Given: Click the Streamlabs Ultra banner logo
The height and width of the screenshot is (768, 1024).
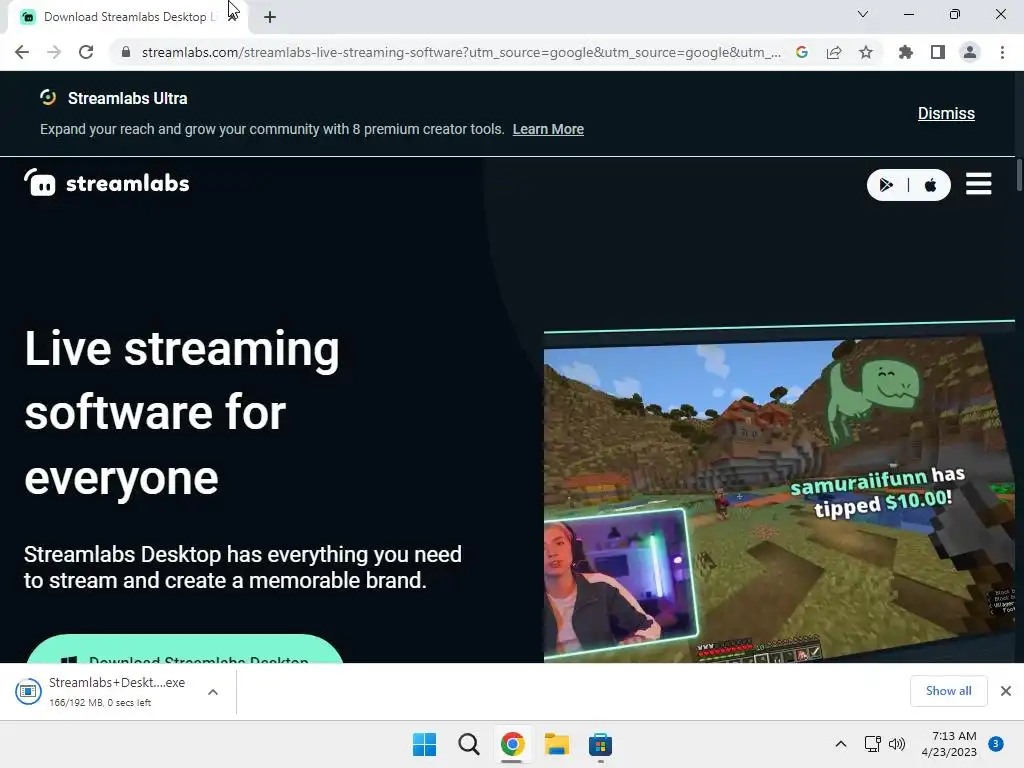Looking at the screenshot, I should point(48,98).
